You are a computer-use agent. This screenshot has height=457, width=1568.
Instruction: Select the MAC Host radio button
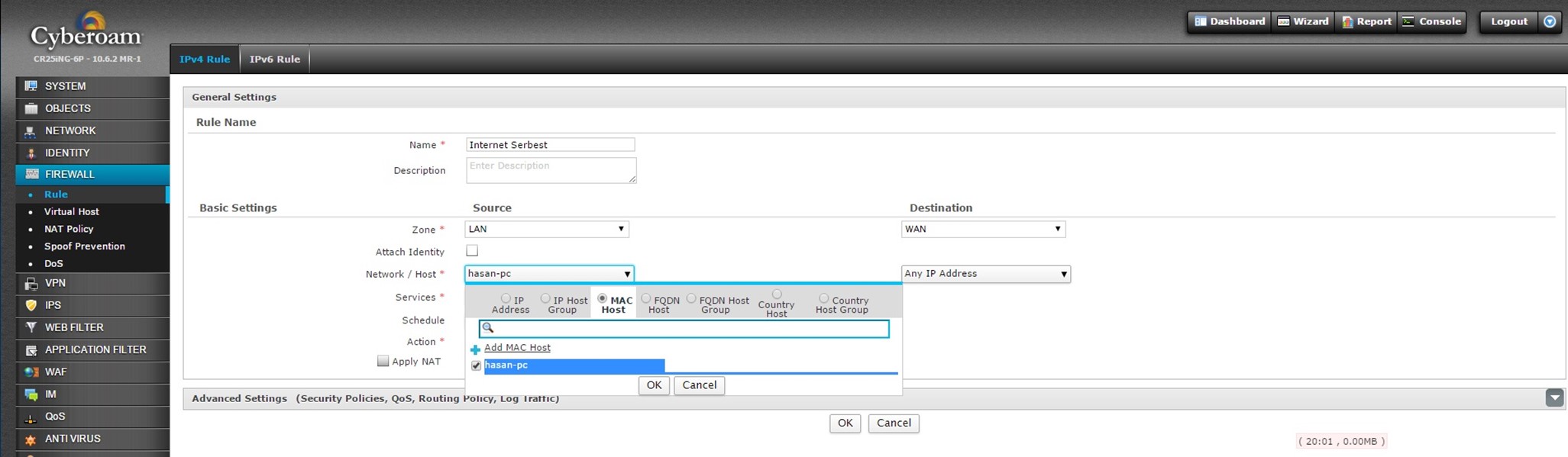(603, 298)
